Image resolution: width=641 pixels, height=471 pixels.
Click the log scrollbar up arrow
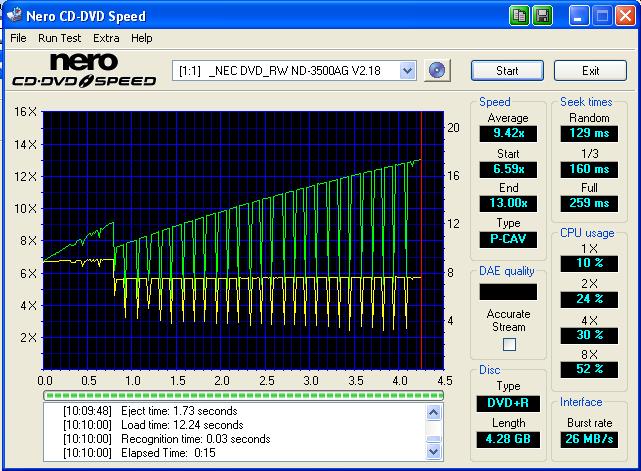point(433,412)
